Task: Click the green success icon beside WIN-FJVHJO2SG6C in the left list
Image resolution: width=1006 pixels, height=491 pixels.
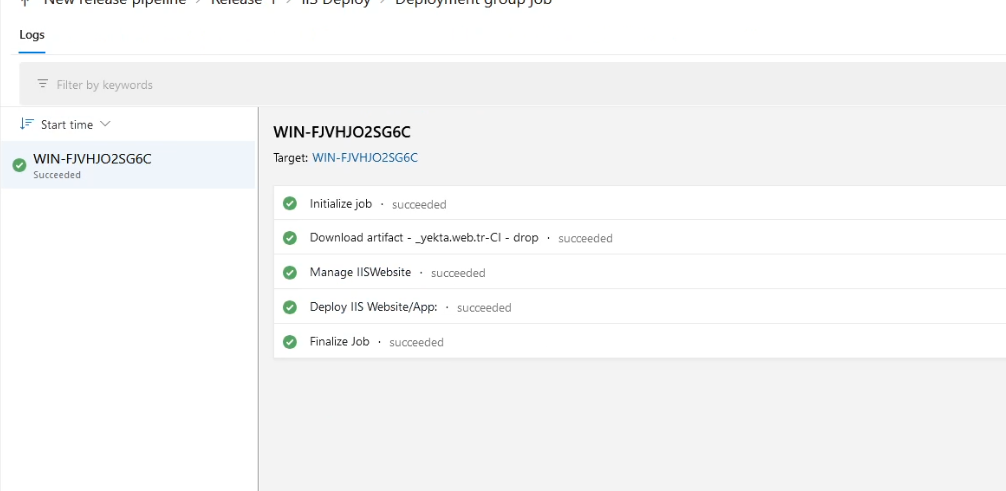Action: coord(19,165)
